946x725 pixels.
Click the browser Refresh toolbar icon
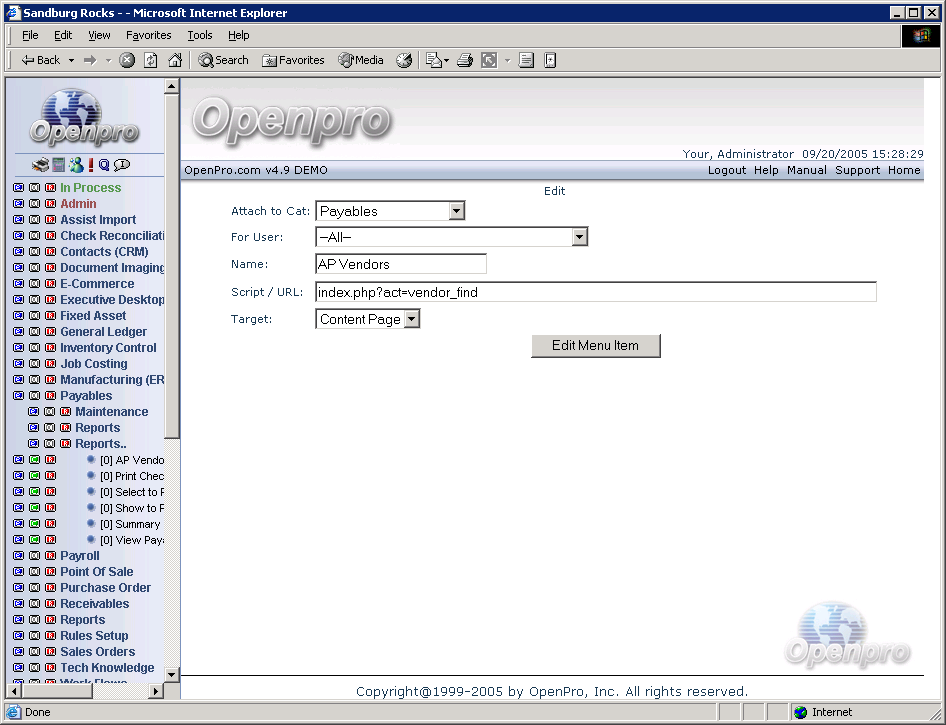151,60
